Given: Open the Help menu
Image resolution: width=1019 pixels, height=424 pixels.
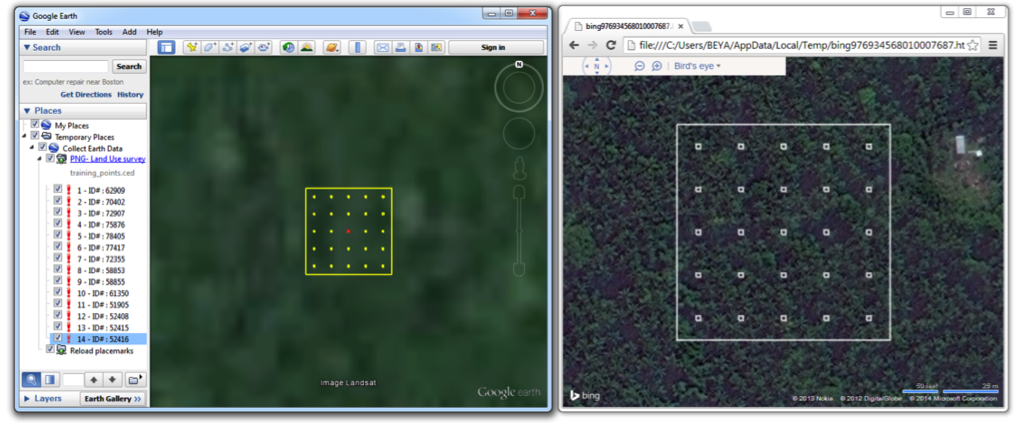Looking at the screenshot, I should [x=155, y=32].
